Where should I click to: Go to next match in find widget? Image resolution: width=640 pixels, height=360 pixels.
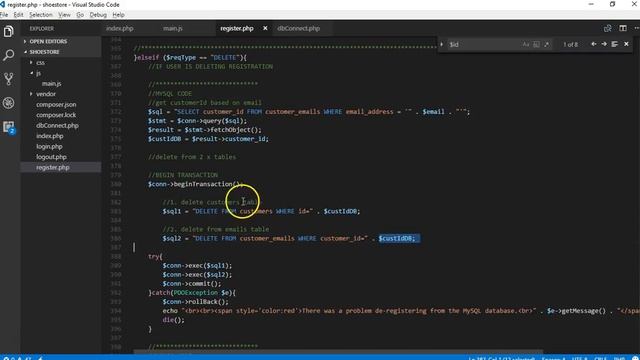[x=604, y=44]
